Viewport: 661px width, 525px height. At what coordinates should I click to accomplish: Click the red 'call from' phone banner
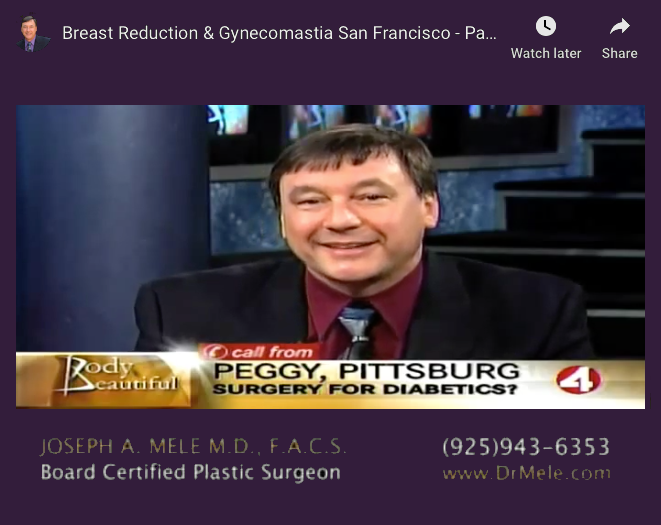click(260, 352)
